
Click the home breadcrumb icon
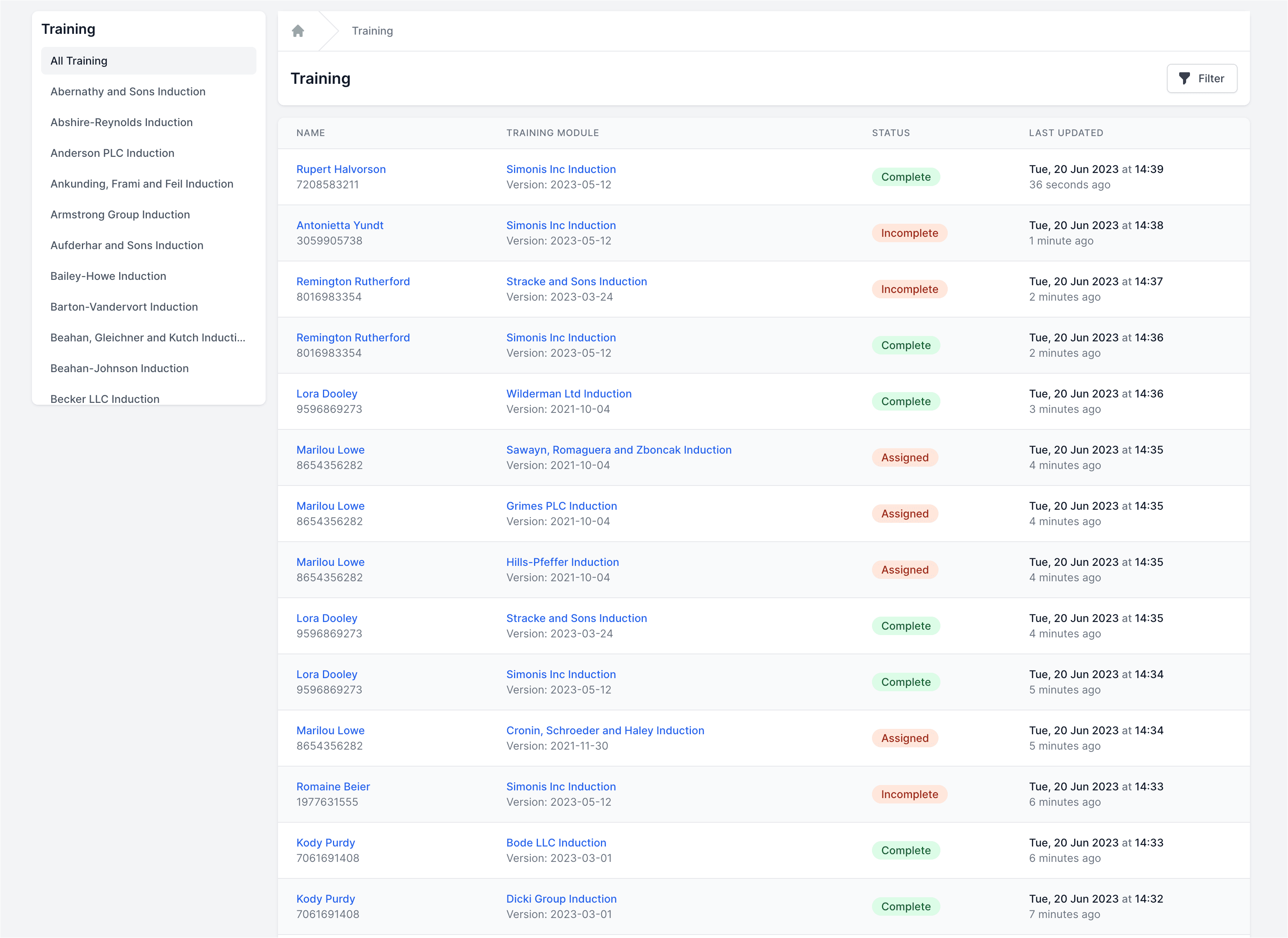[298, 31]
